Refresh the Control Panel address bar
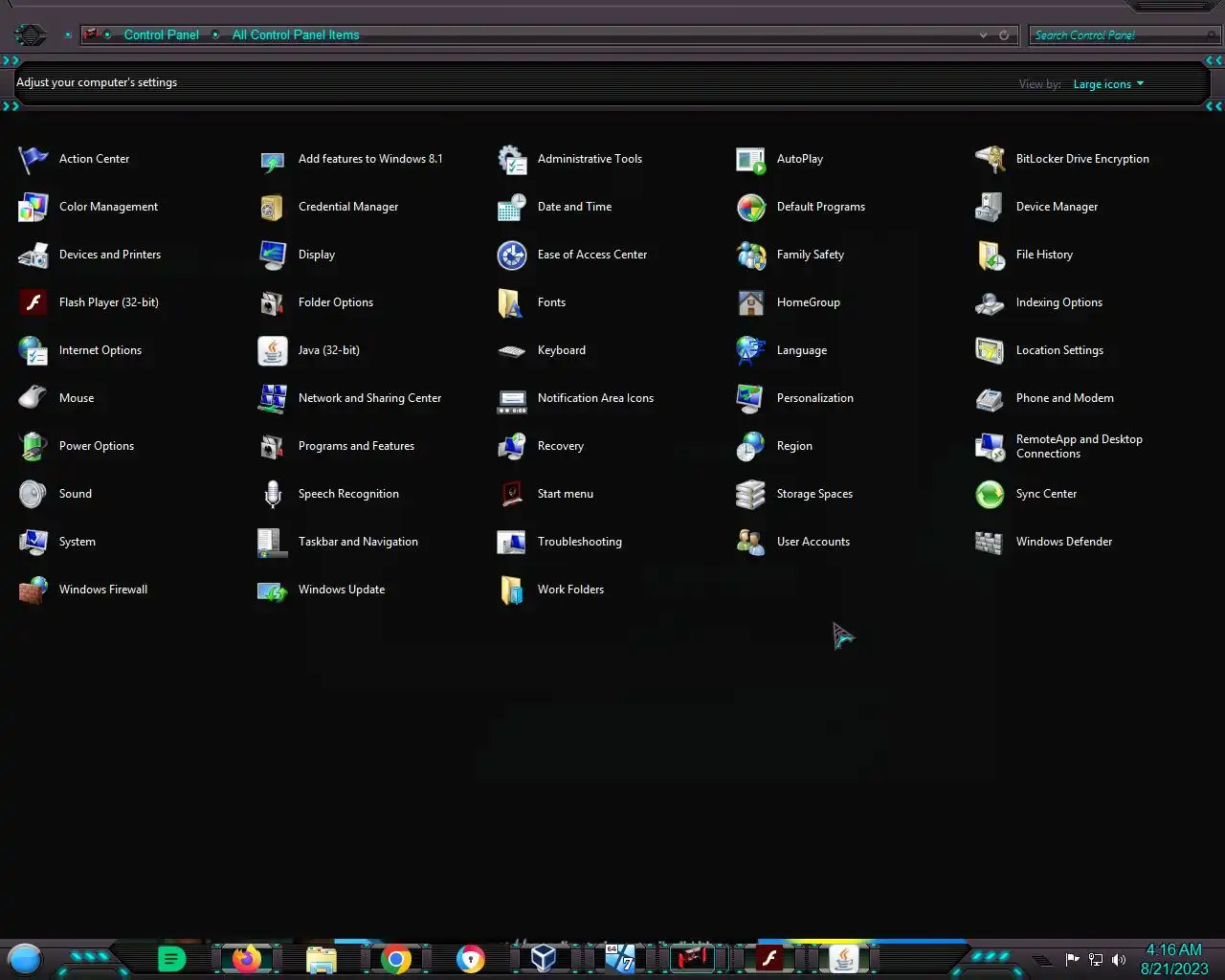Viewport: 1225px width, 980px height. click(x=1004, y=35)
